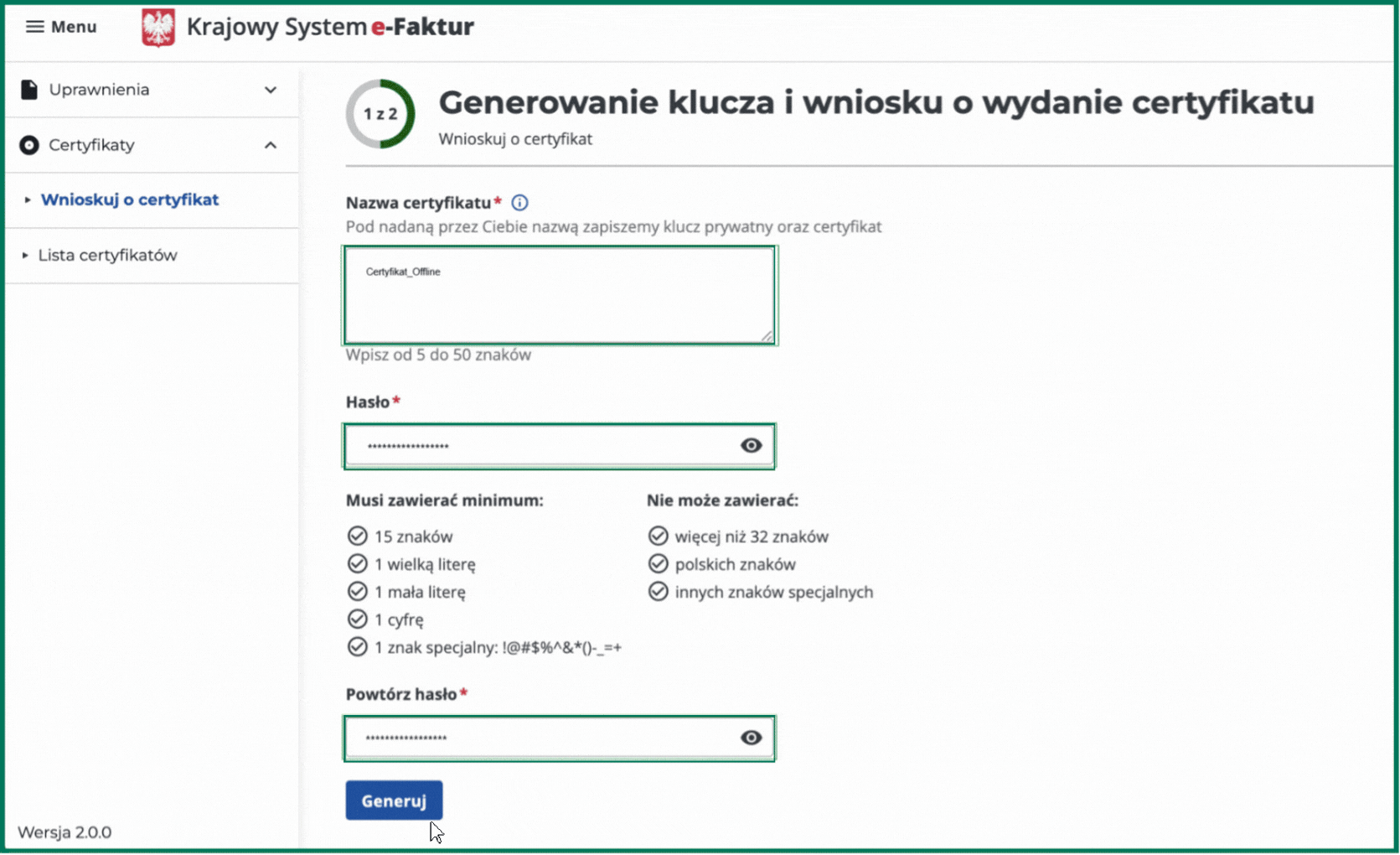The image size is (1400, 855).
Task: Open the hamburger Menu icon
Action: tap(34, 27)
